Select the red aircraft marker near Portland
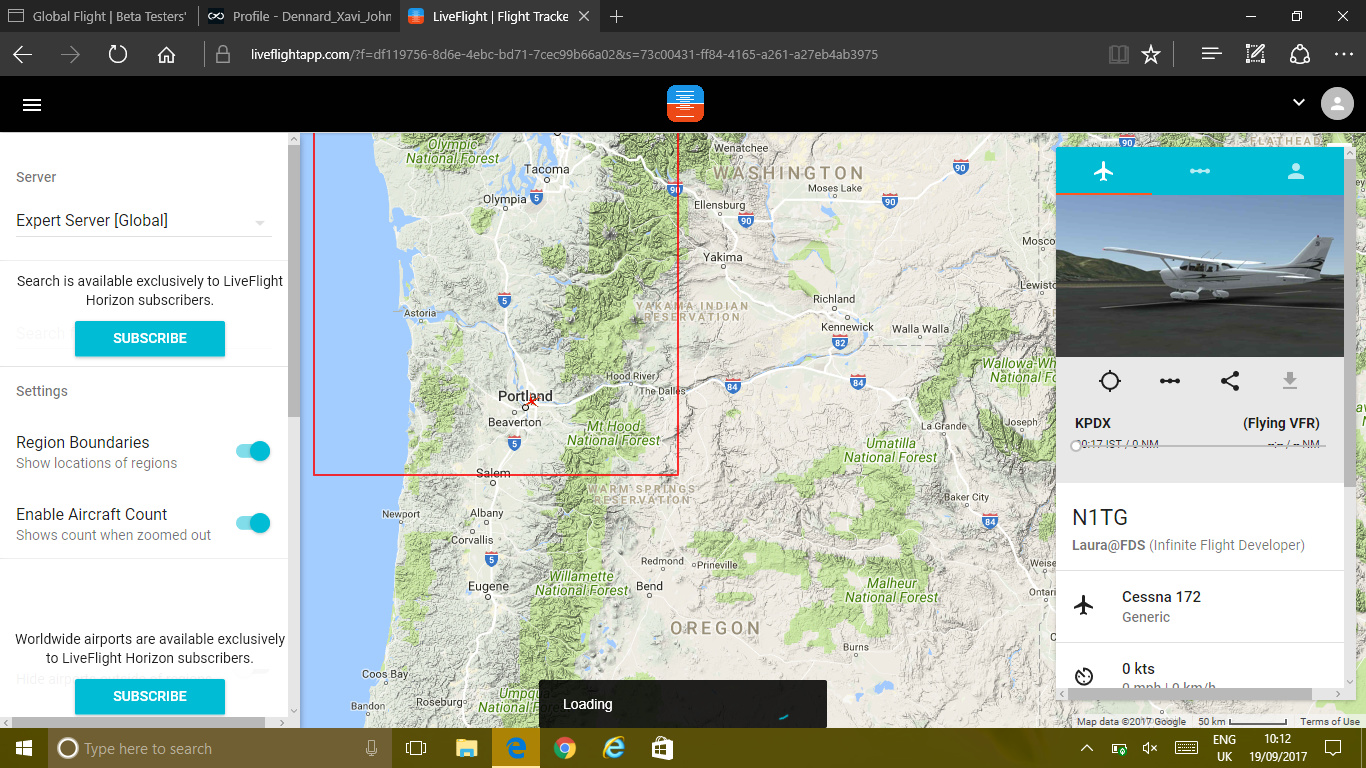The image size is (1366, 768). 533,400
